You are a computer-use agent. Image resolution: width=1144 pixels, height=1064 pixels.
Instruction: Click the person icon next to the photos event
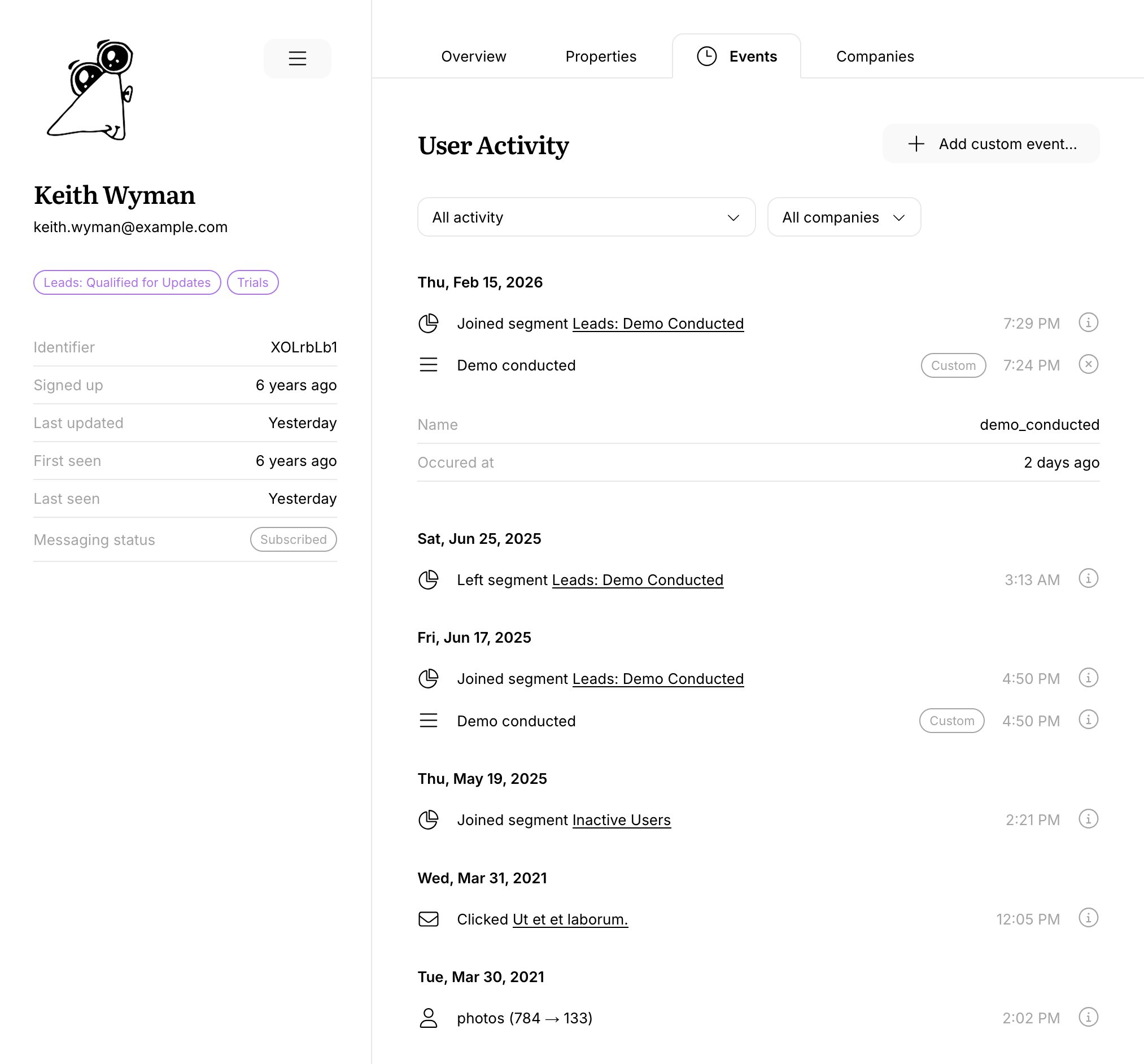point(428,1018)
